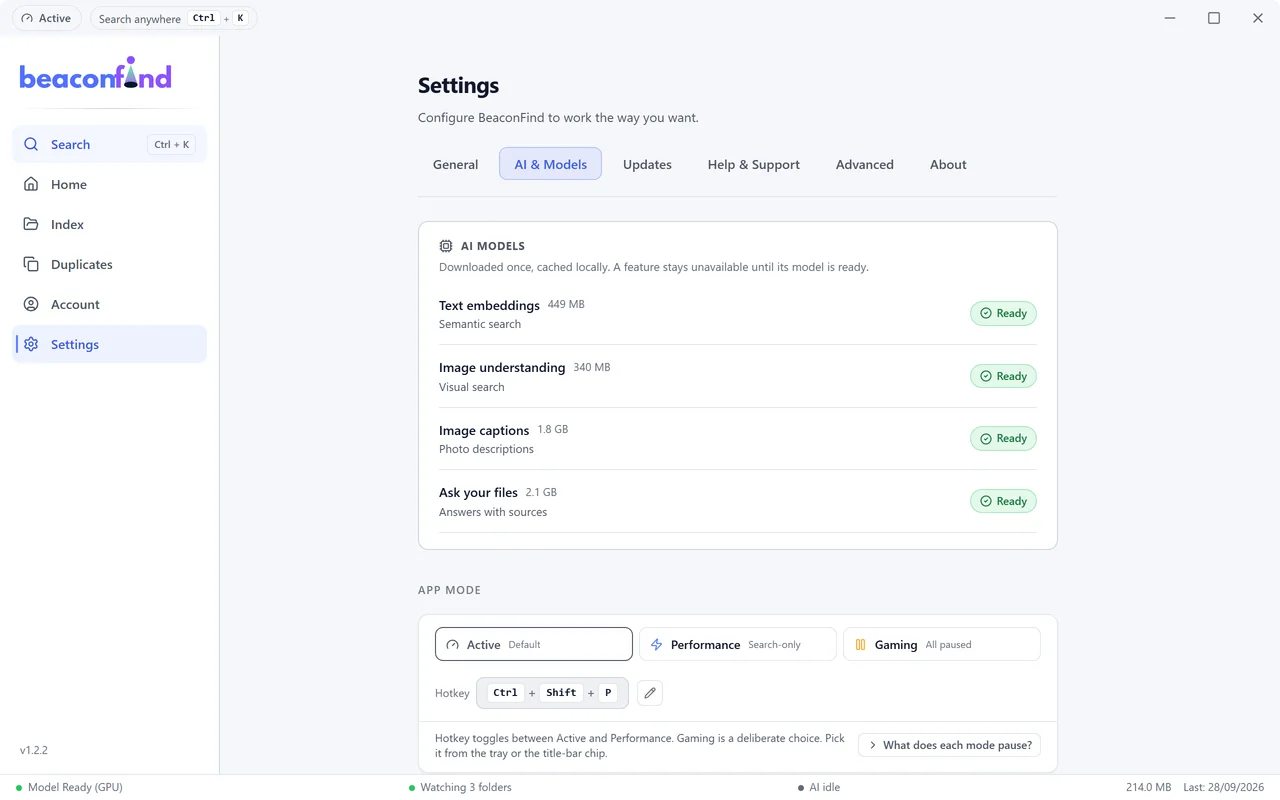Screen dimensions: 1280x800
Task: Click Ready badge for Image captions
Action: pyautogui.click(x=1003, y=438)
